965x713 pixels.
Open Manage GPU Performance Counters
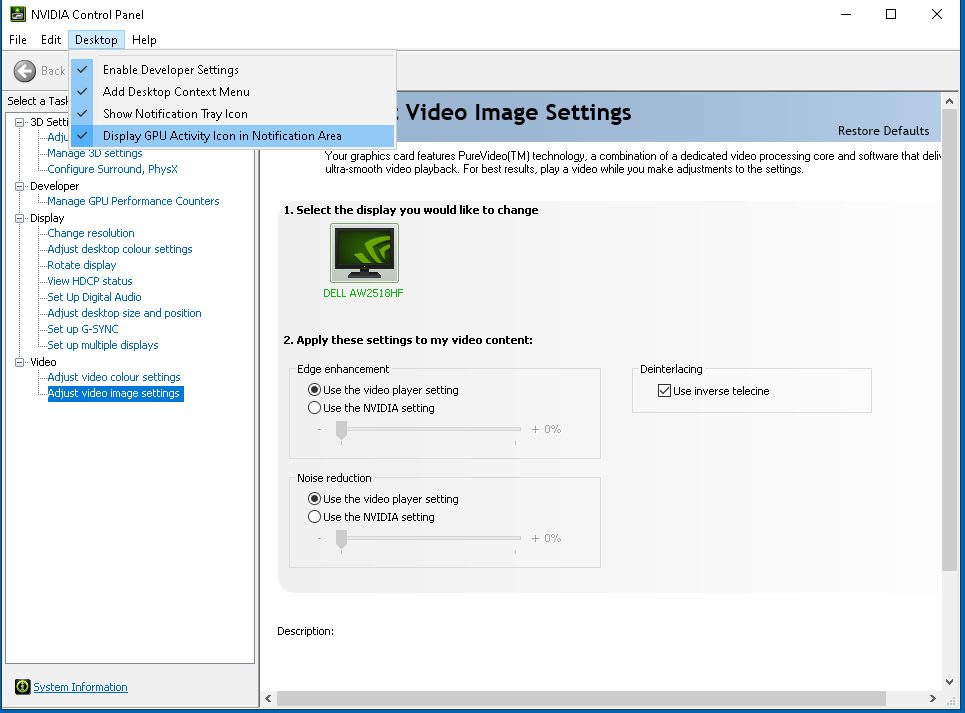(133, 201)
